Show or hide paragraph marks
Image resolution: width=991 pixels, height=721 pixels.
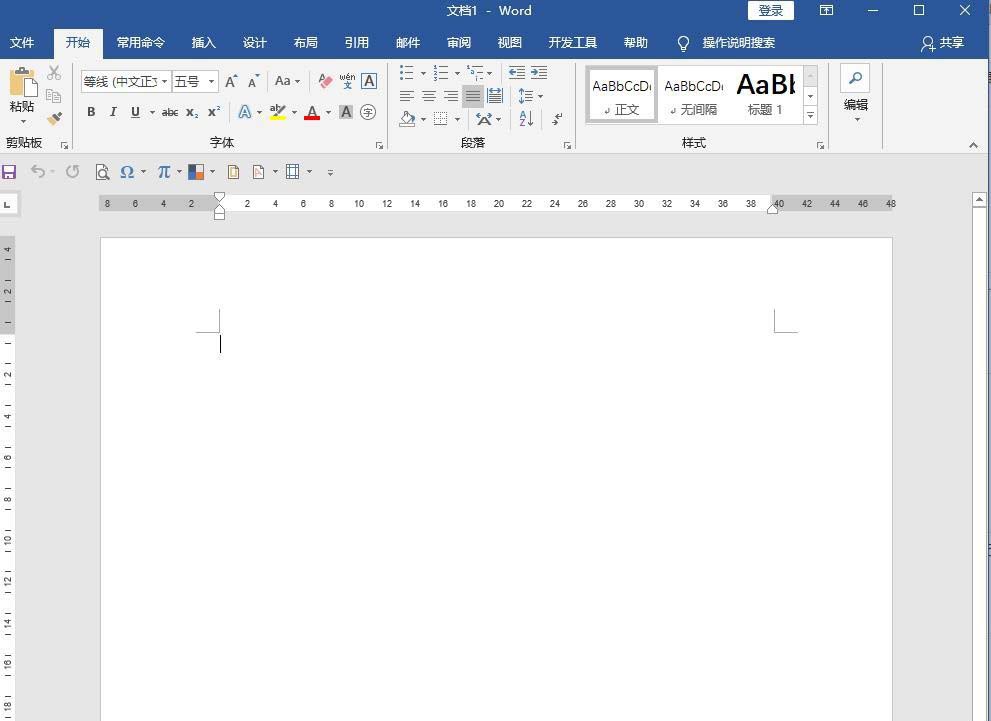tap(557, 118)
